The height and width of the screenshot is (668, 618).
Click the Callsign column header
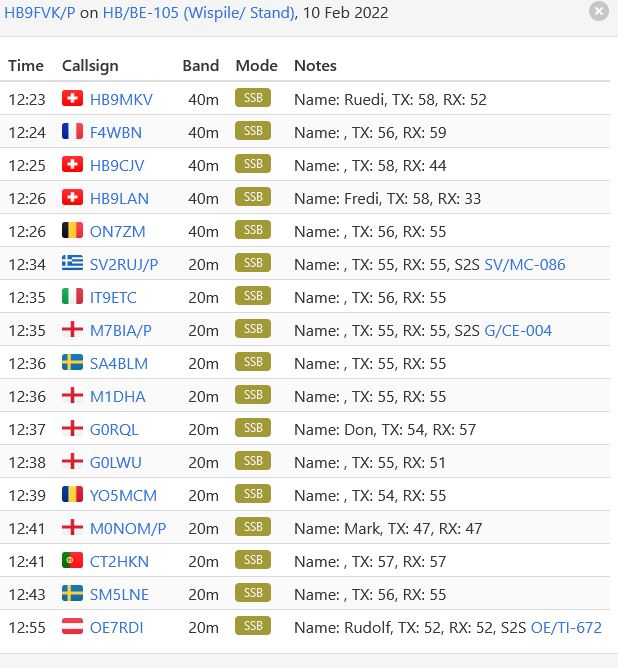(90, 66)
